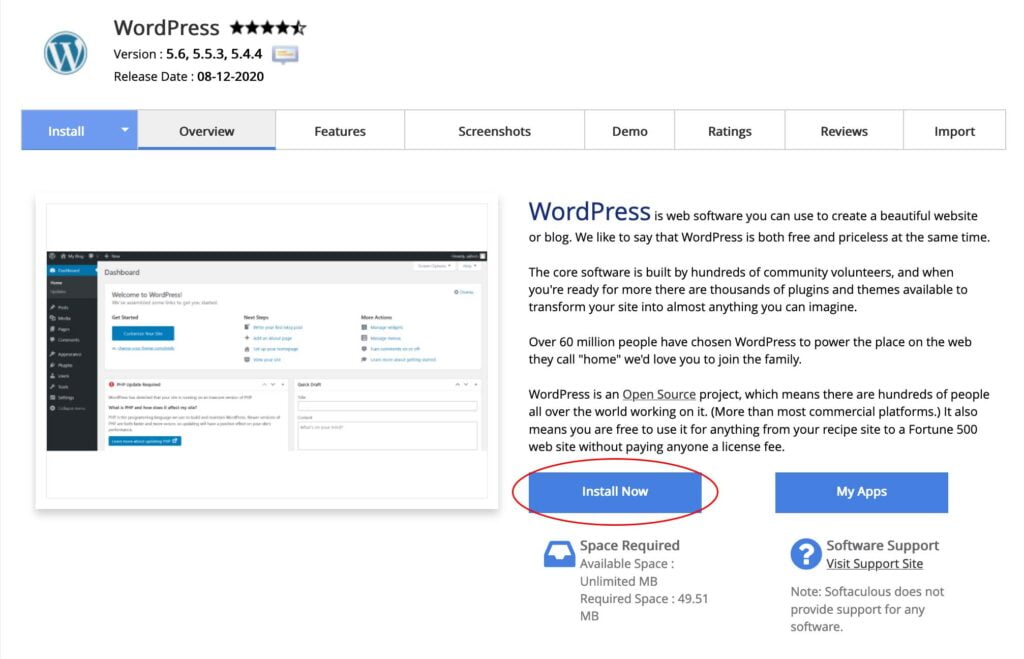Click the Software Support heading
Image resolution: width=1024 pixels, height=659 pixels.
(x=882, y=545)
